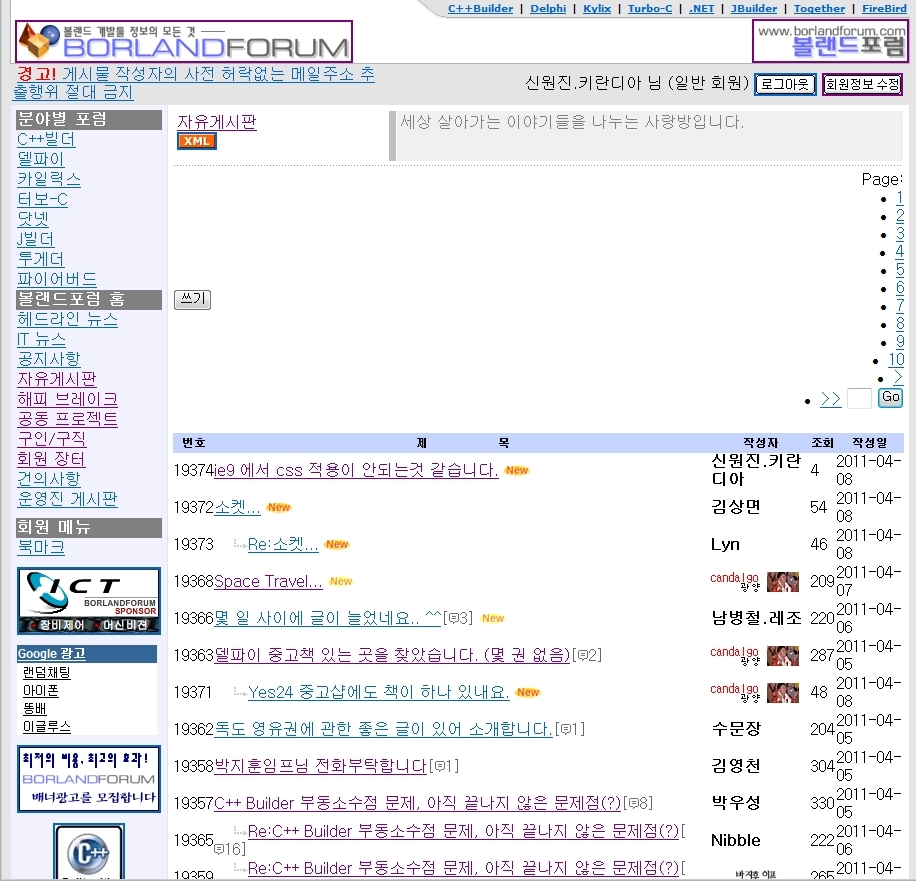This screenshot has width=916, height=881.
Task: Open the C++Builder top navigation link
Action: tap(480, 8)
